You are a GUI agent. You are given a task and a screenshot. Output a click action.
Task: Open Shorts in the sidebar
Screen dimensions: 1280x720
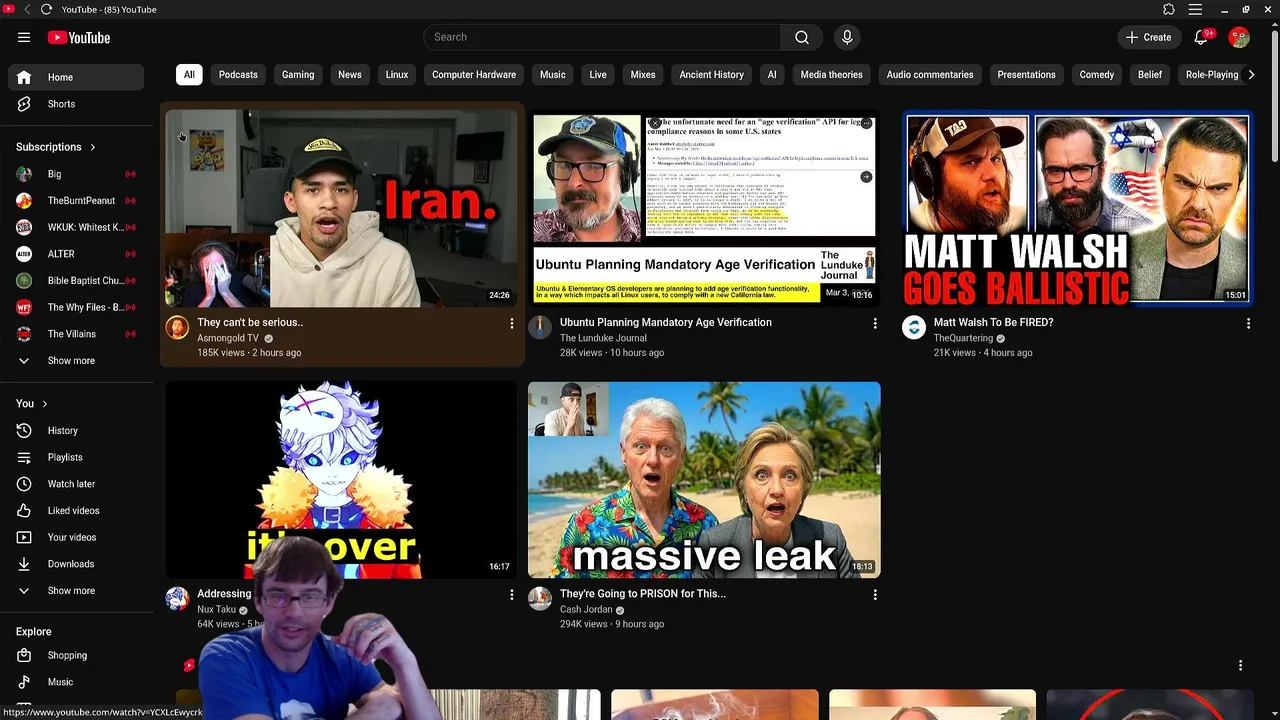click(x=76, y=104)
